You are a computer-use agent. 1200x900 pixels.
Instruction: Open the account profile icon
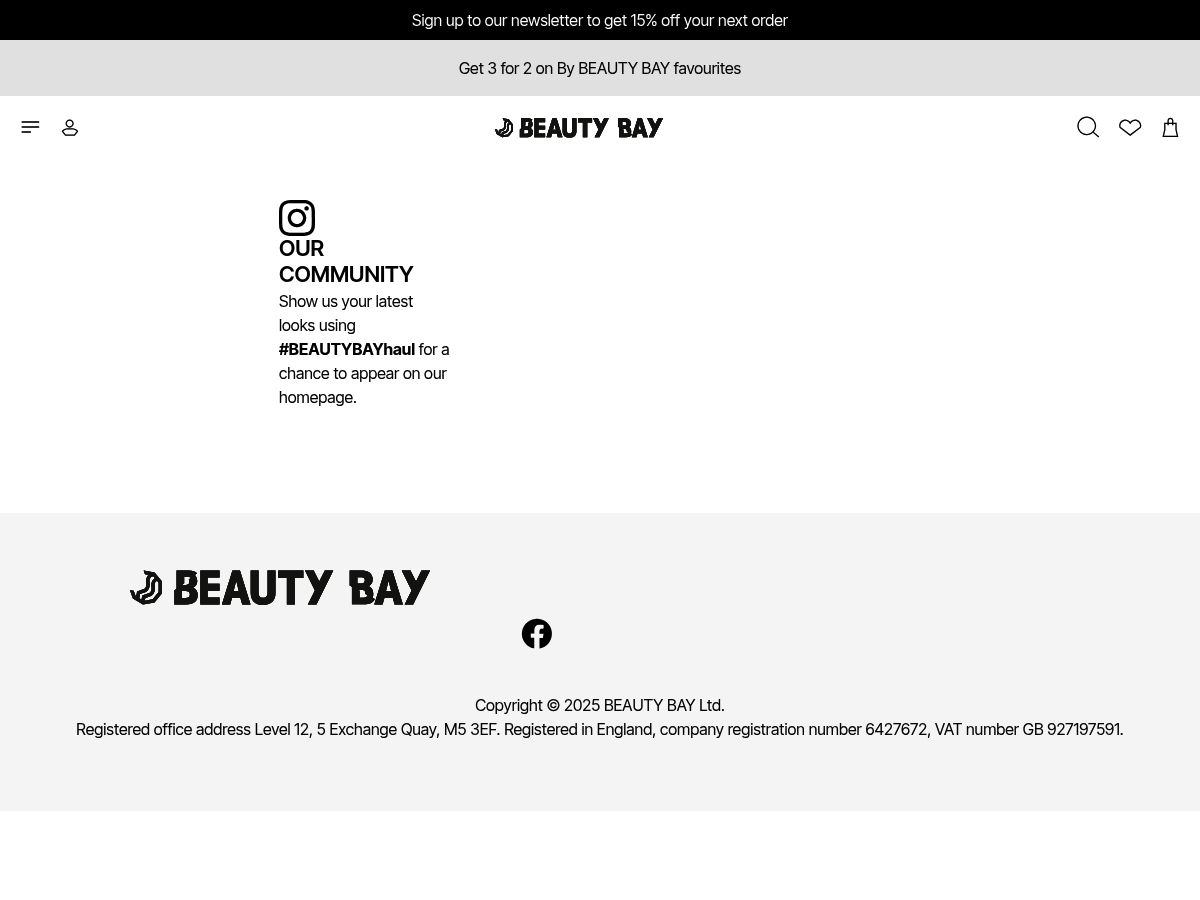pyautogui.click(x=70, y=127)
